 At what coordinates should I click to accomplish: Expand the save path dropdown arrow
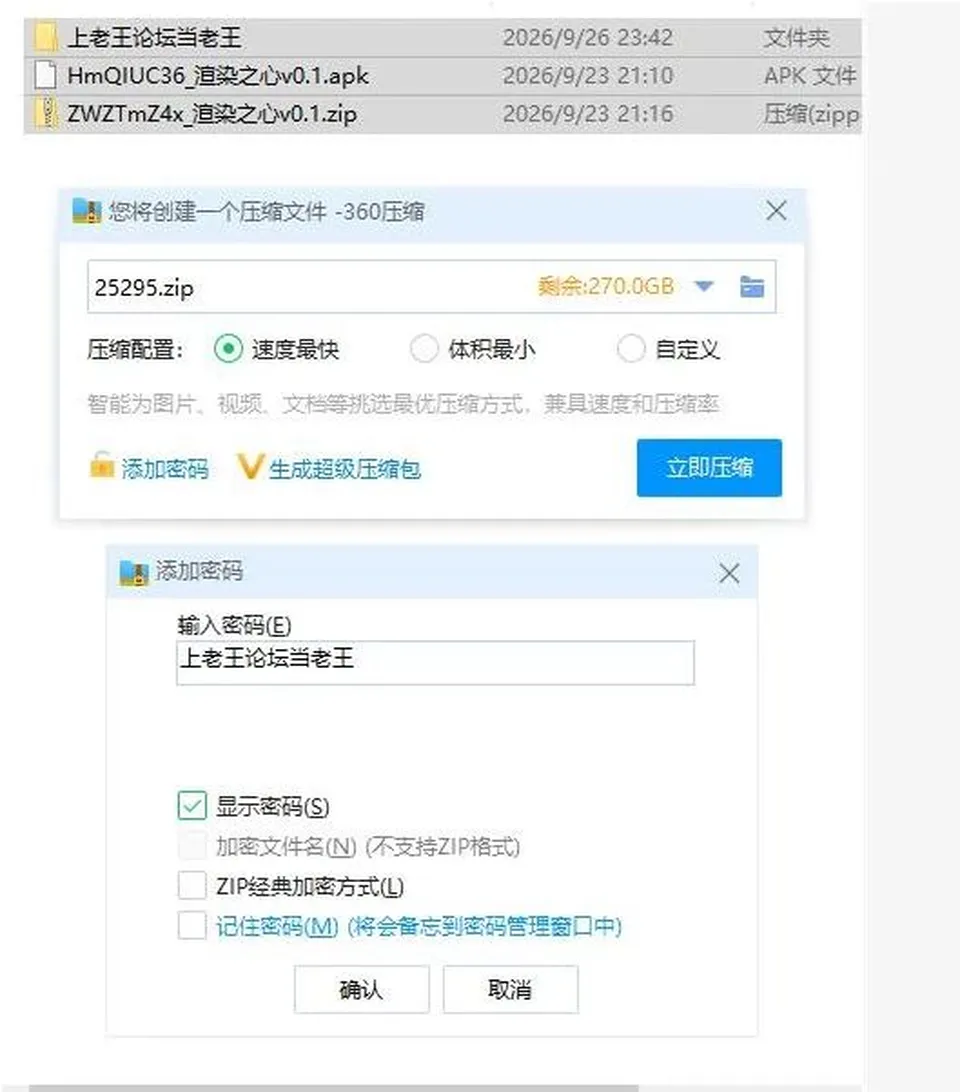tap(704, 286)
